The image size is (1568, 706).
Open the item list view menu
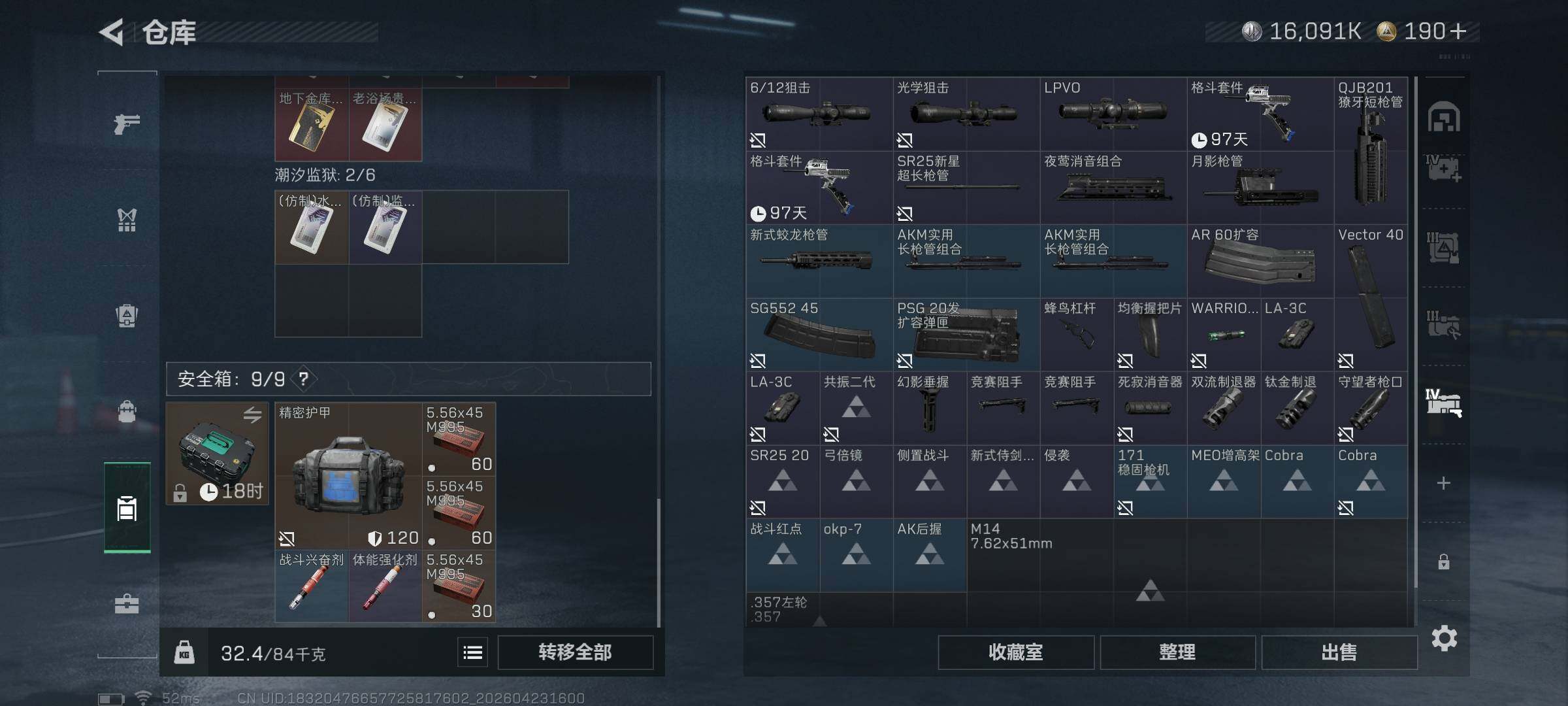[x=473, y=652]
